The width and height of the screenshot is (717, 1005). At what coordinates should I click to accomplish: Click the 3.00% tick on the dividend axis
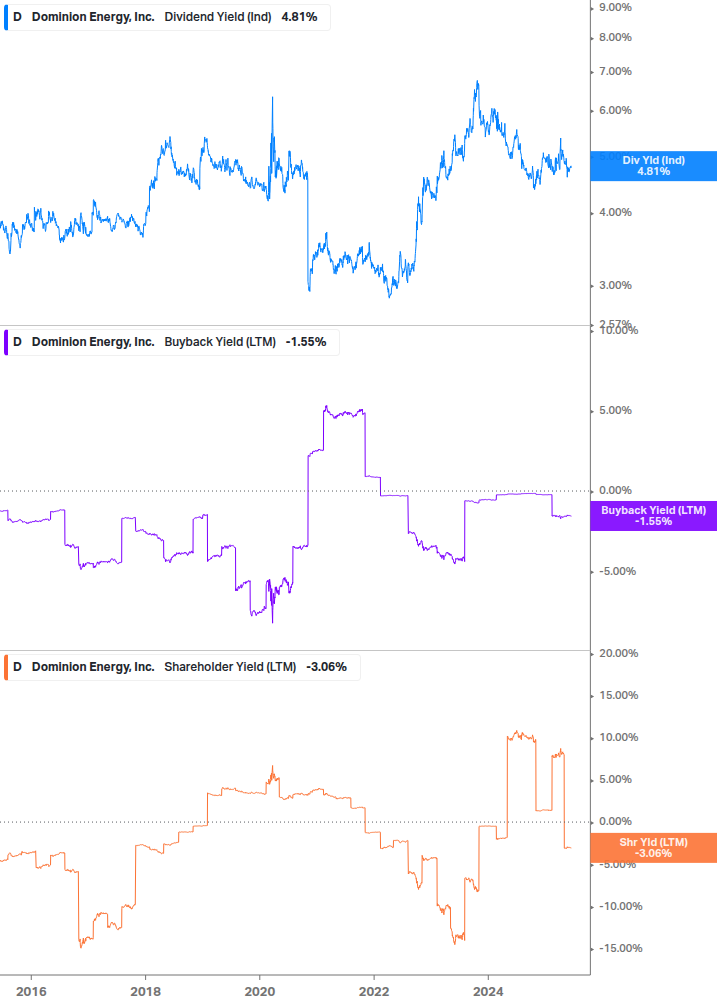615,286
